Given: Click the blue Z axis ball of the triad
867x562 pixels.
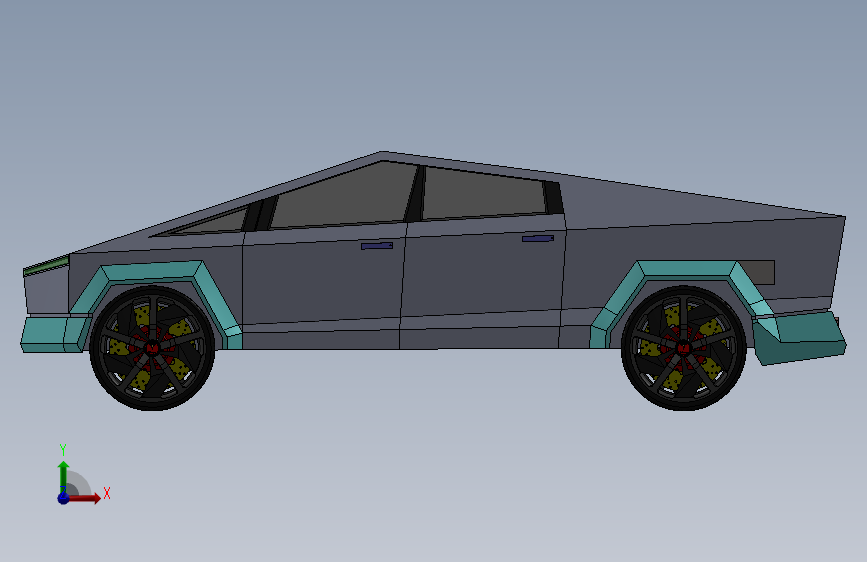Looking at the screenshot, I should point(63,498).
